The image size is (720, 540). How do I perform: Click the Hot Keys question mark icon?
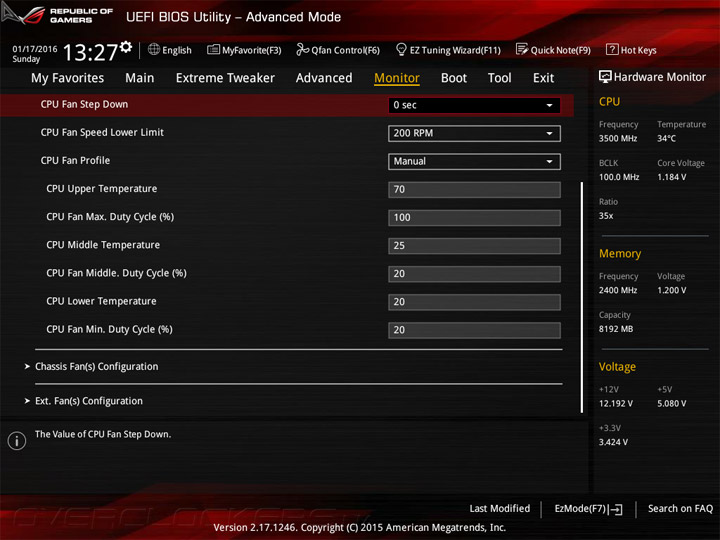[x=612, y=49]
